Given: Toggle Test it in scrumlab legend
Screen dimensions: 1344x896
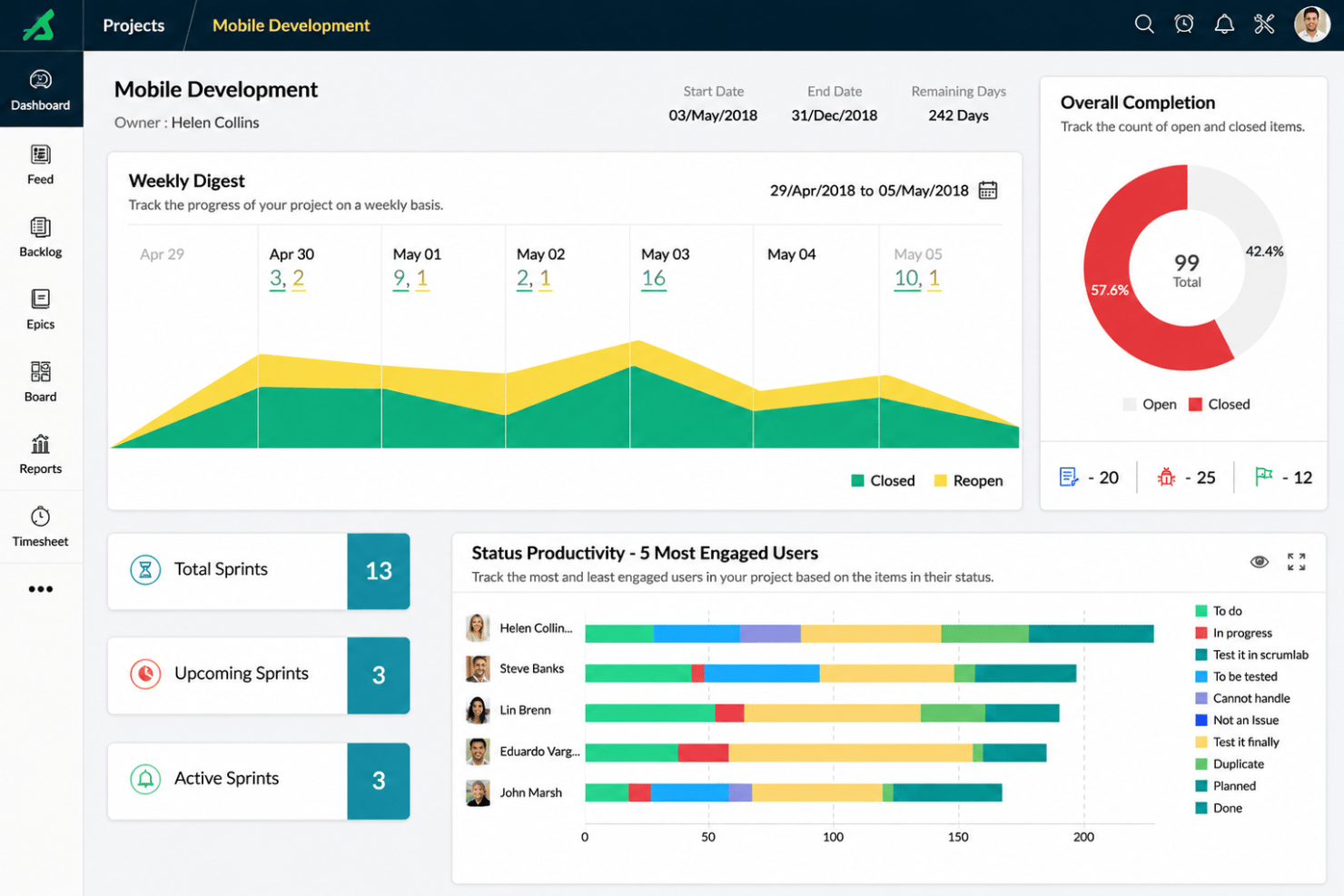Looking at the screenshot, I should tap(1251, 655).
